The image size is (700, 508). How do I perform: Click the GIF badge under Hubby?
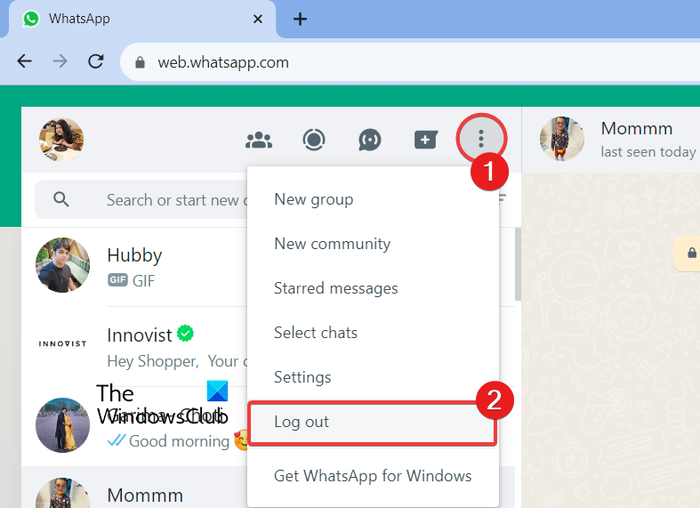coord(117,280)
